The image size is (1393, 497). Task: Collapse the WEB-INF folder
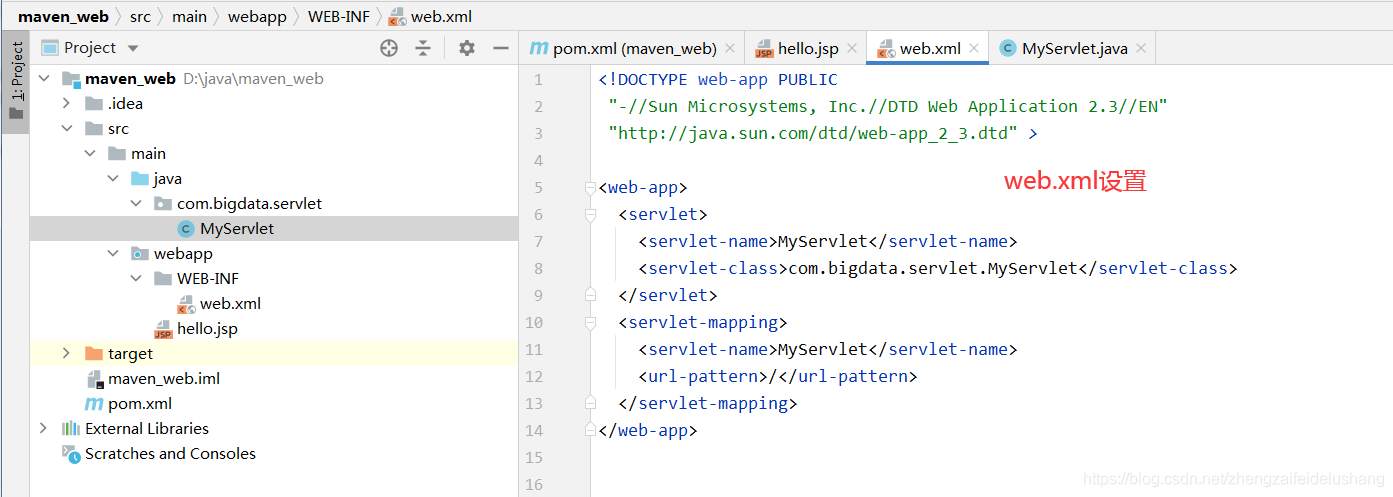coord(135,278)
